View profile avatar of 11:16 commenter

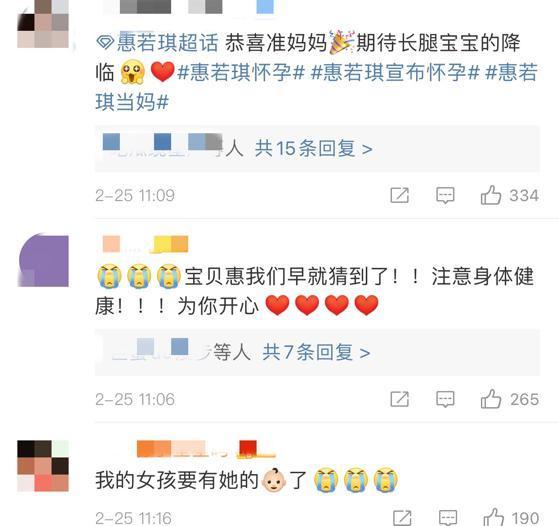[x=43, y=466]
